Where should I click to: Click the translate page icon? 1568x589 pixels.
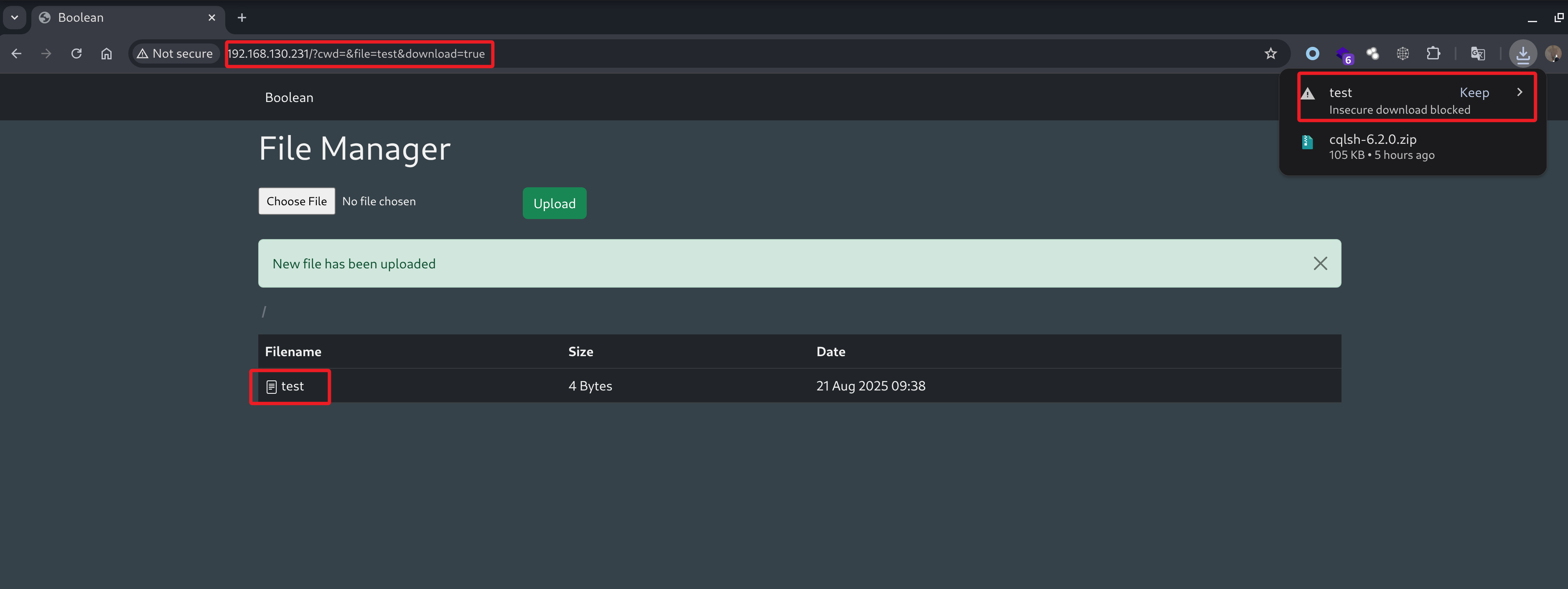pyautogui.click(x=1477, y=54)
